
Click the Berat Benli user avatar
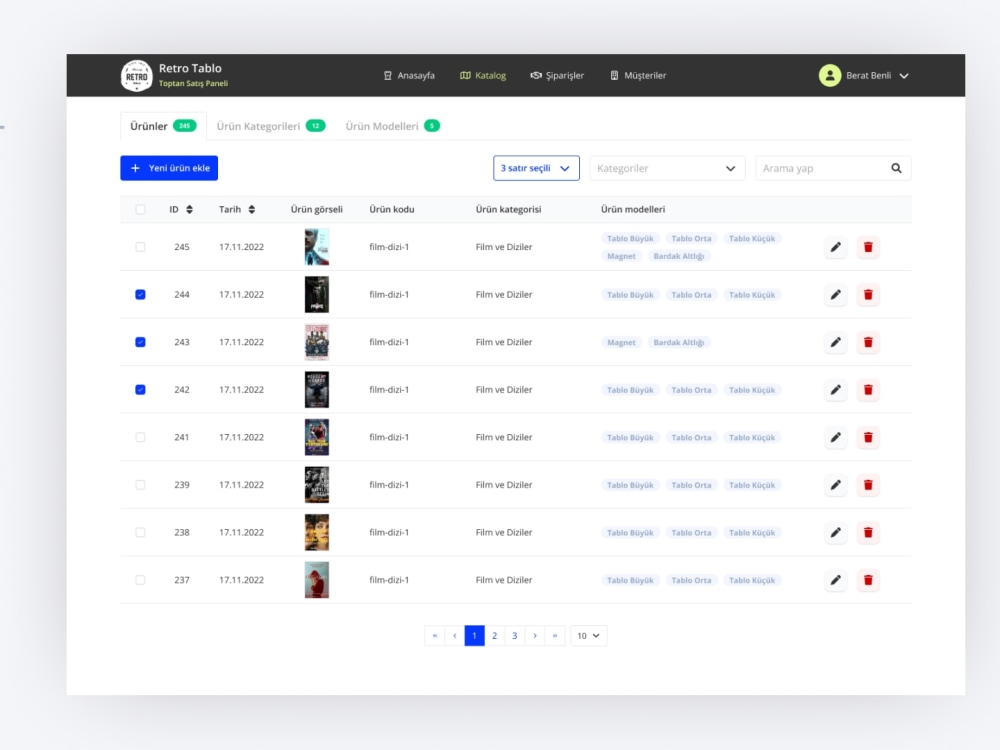[830, 75]
